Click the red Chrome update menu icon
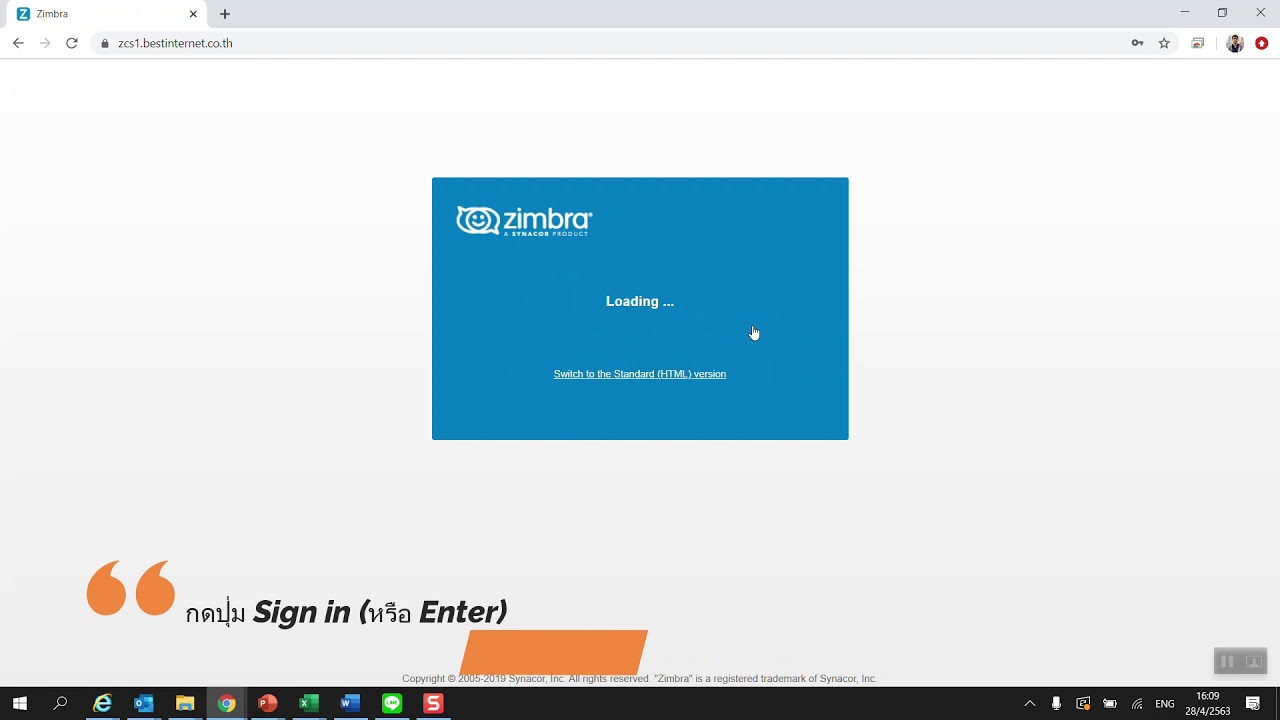The height and width of the screenshot is (720, 1280). (1262, 43)
